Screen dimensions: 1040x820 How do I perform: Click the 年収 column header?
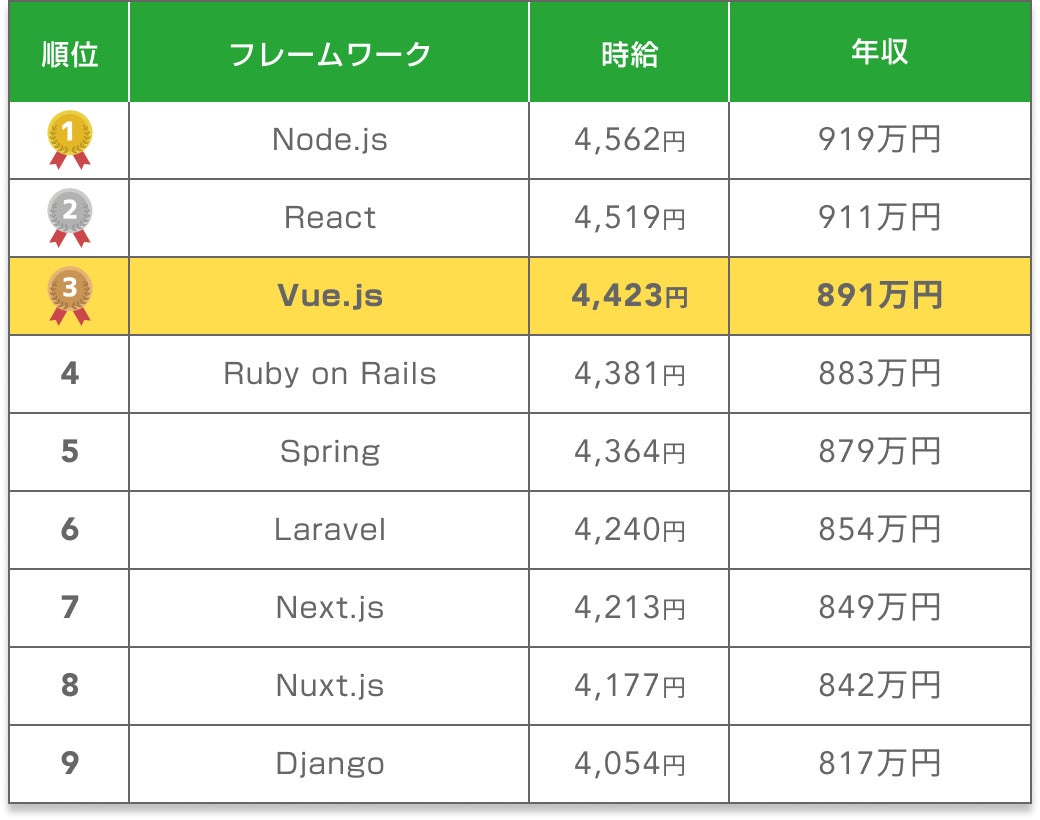coord(880,54)
